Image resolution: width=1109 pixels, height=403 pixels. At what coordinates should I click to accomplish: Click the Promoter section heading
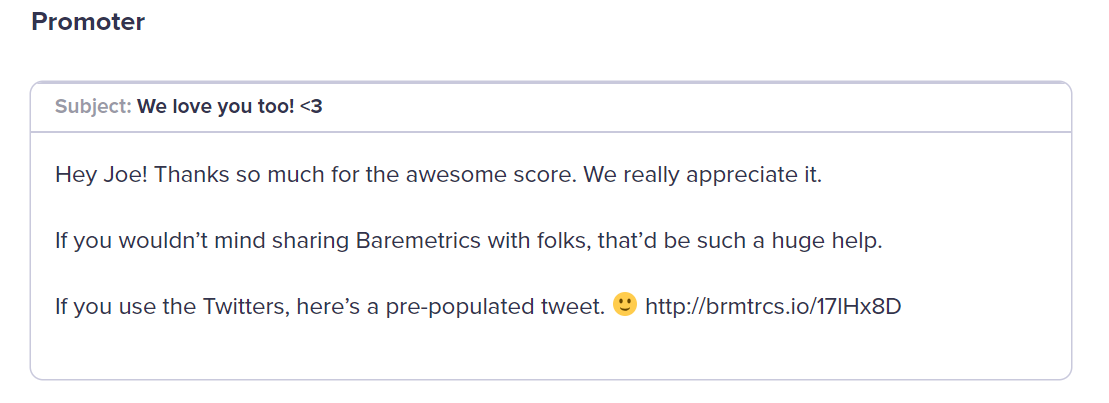pos(88,22)
